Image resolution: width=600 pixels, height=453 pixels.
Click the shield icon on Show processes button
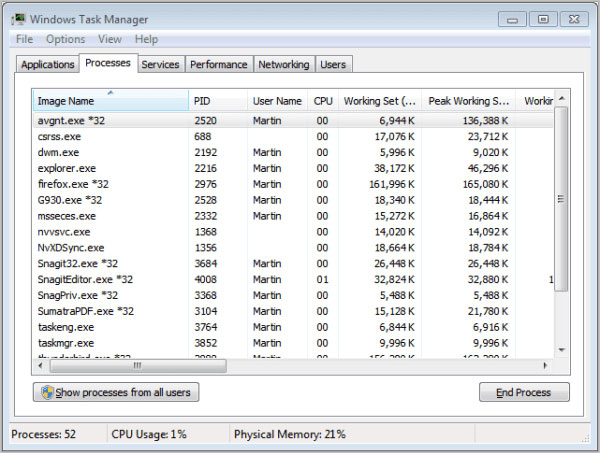point(47,392)
